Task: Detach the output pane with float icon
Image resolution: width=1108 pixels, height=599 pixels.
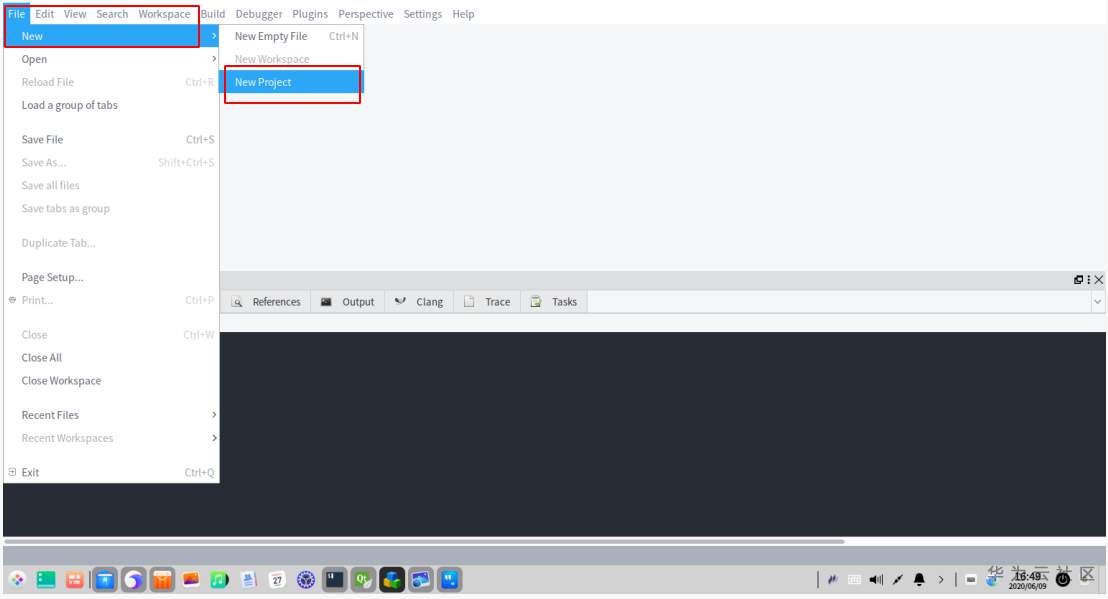Action: 1078,280
